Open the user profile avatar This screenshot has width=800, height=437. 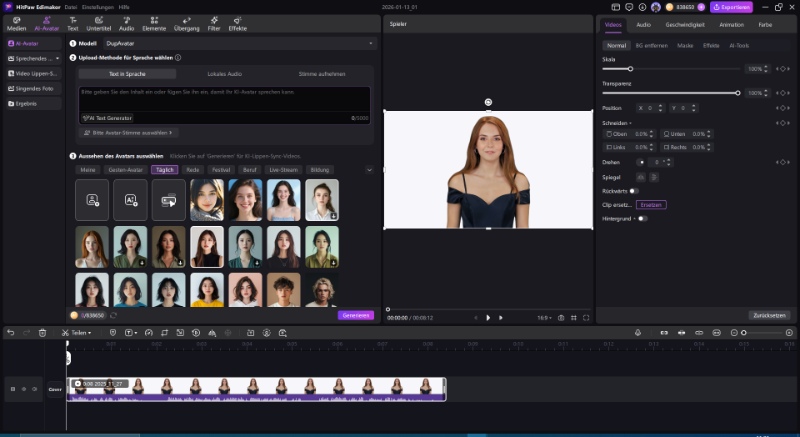click(656, 7)
